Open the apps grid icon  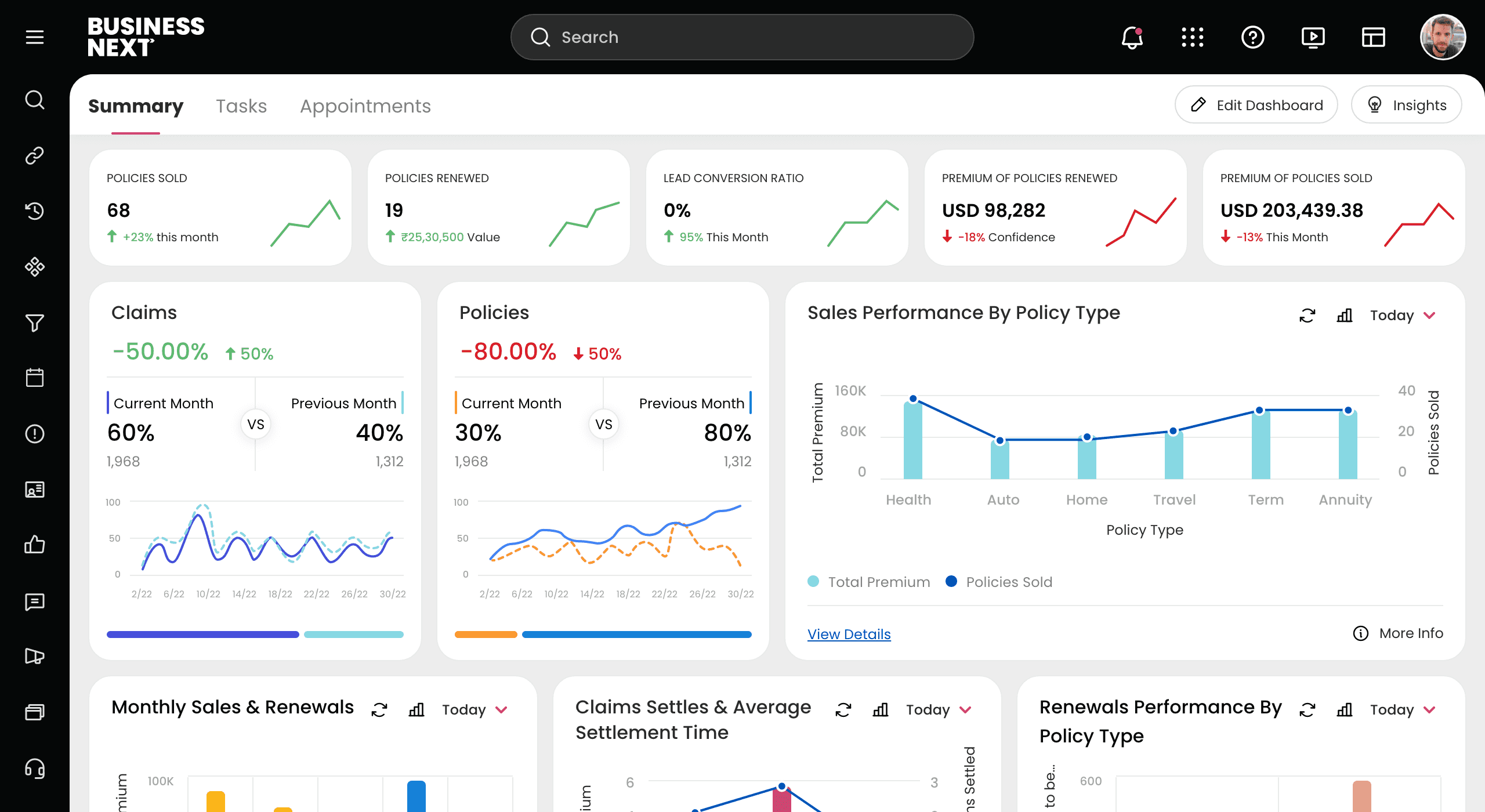(1192, 38)
